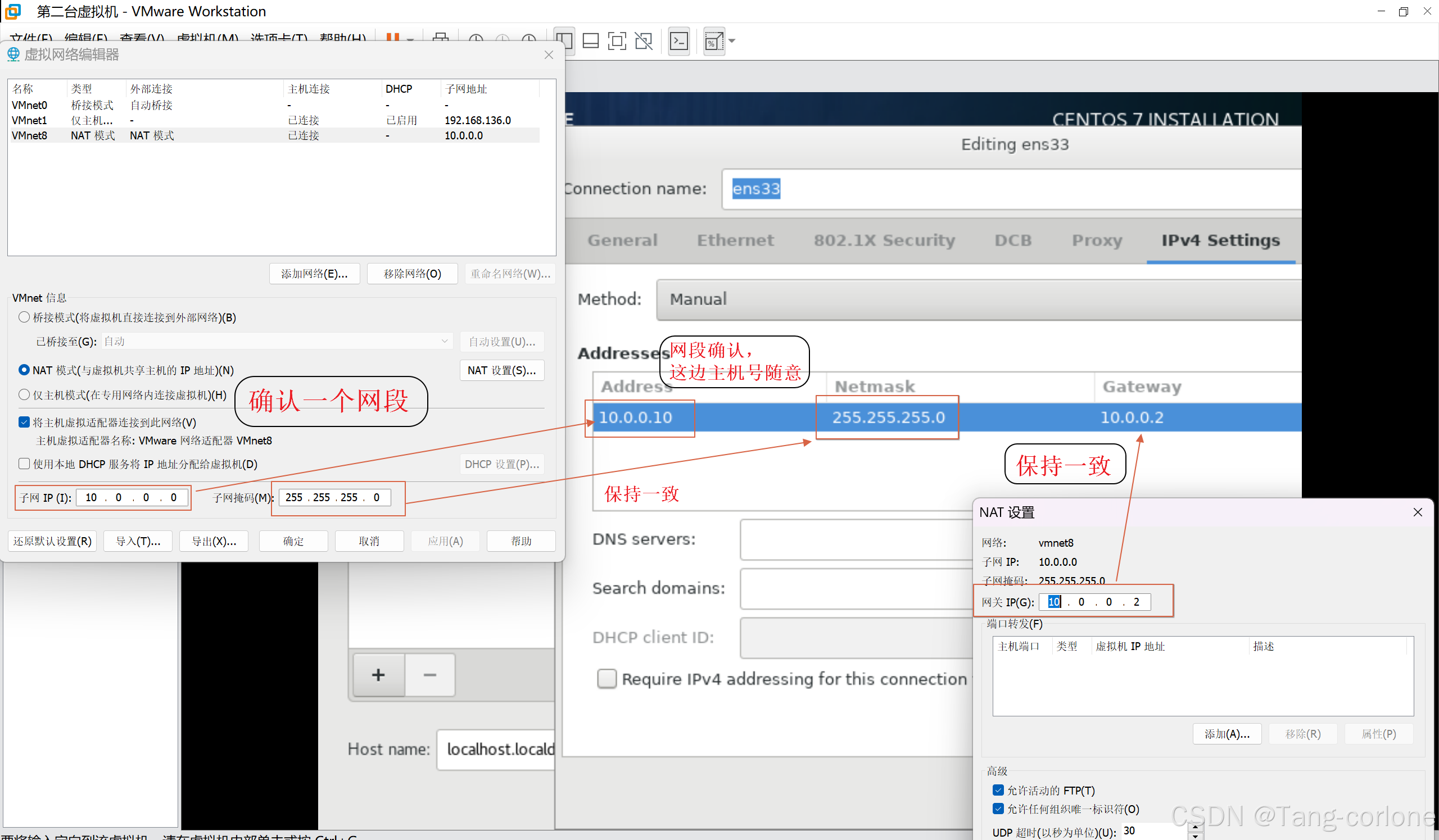Switch to the Ethernet tab
The image size is (1439, 840).
[735, 240]
